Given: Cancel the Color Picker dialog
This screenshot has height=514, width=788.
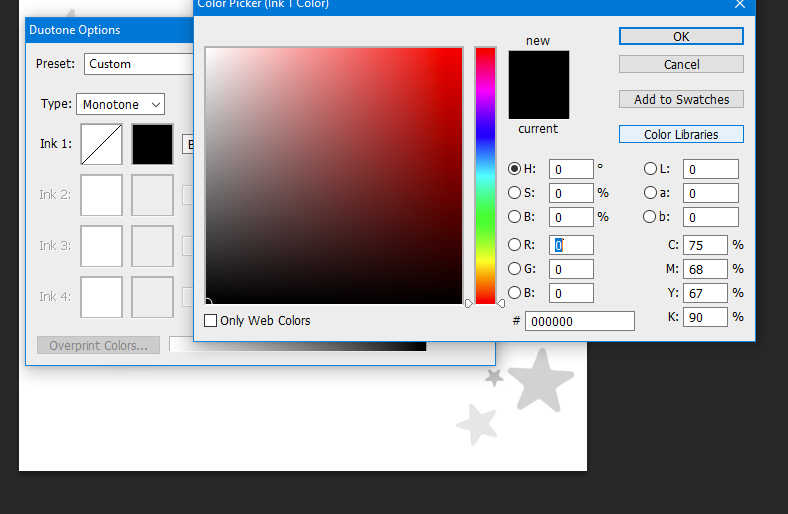Looking at the screenshot, I should pos(681,64).
